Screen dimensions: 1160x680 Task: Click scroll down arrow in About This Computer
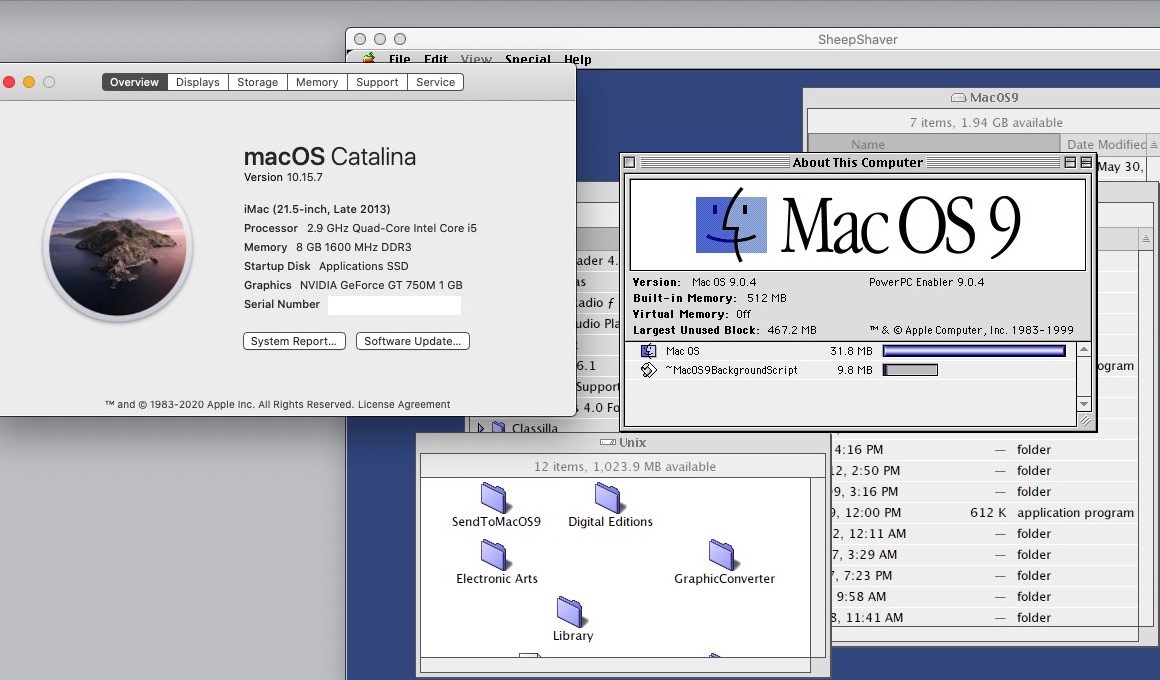(x=1084, y=404)
